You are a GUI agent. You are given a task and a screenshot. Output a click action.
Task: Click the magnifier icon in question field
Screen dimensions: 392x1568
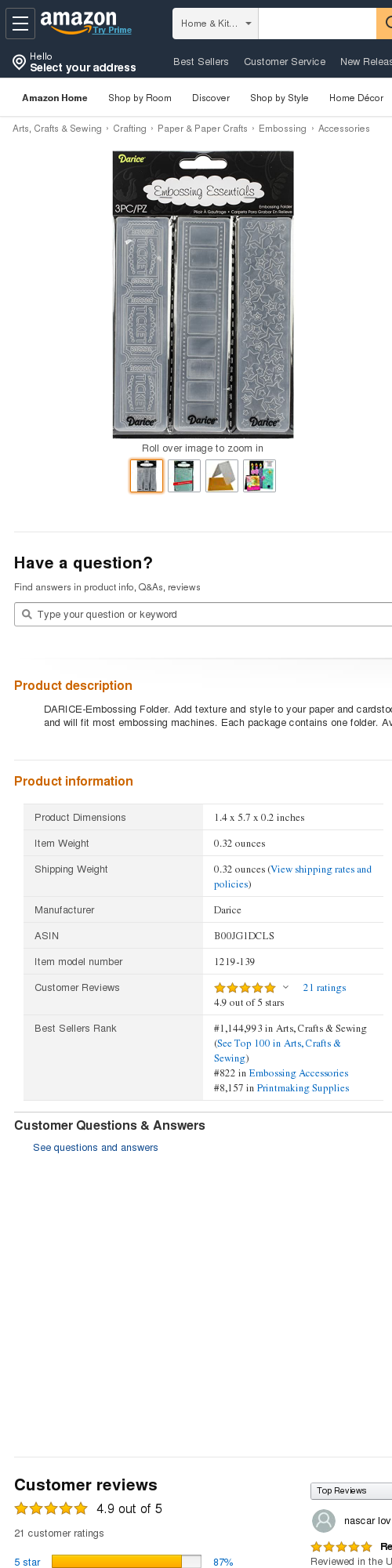click(x=27, y=615)
